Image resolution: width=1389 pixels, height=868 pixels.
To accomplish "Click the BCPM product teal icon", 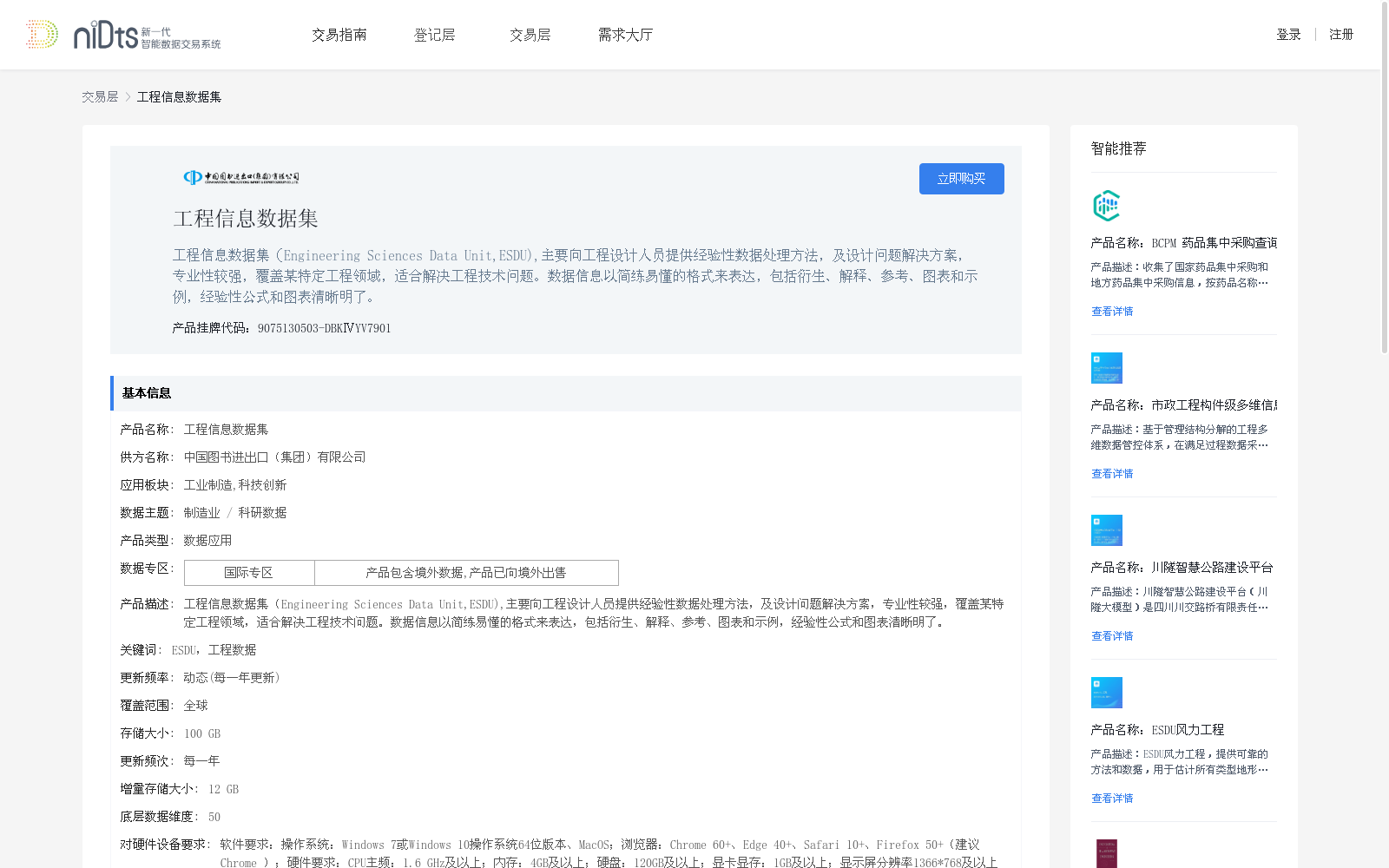I will 1106,206.
